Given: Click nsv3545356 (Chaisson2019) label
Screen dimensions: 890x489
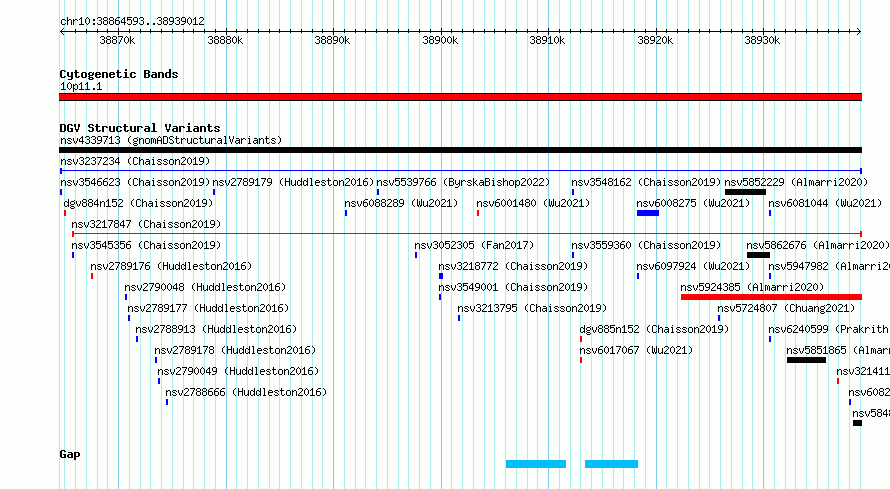Looking at the screenshot, I should [x=146, y=245].
